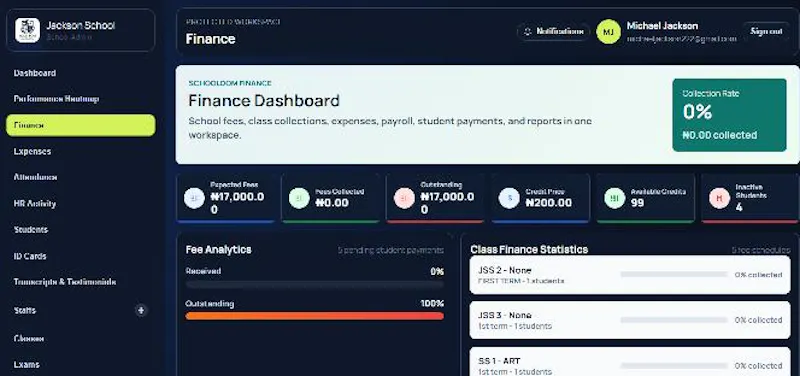This screenshot has height=376, width=800.
Task: Expand the Staffs menu plus icon
Action: [x=141, y=310]
